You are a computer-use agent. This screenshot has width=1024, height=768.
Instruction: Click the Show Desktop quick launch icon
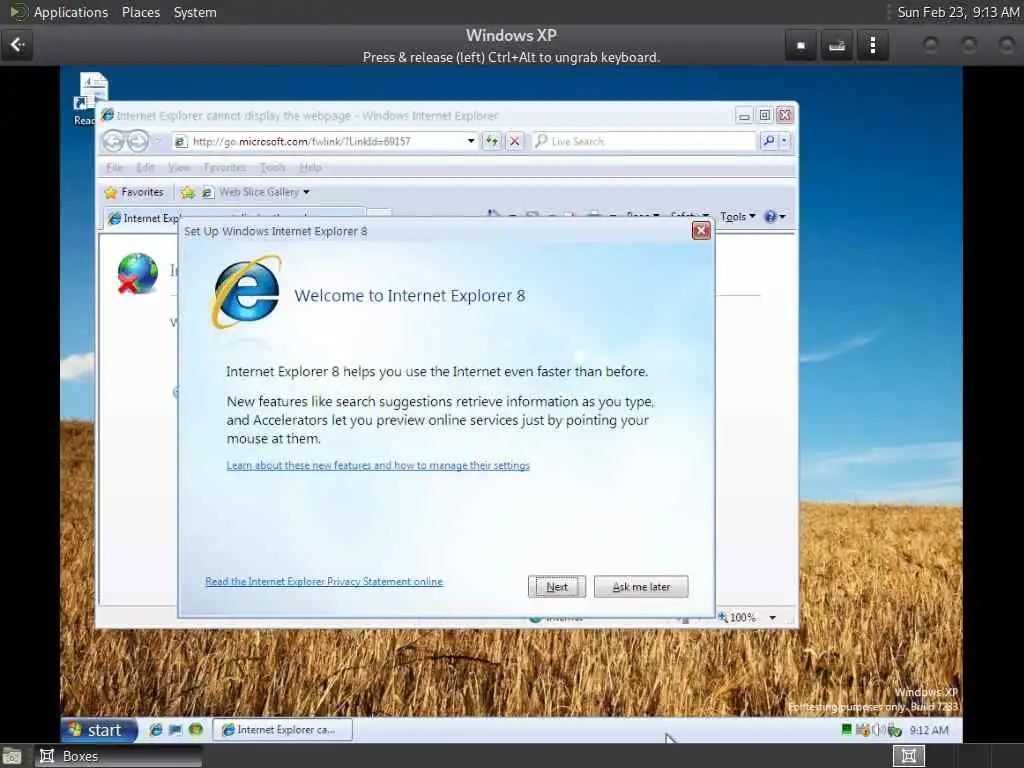coord(175,729)
